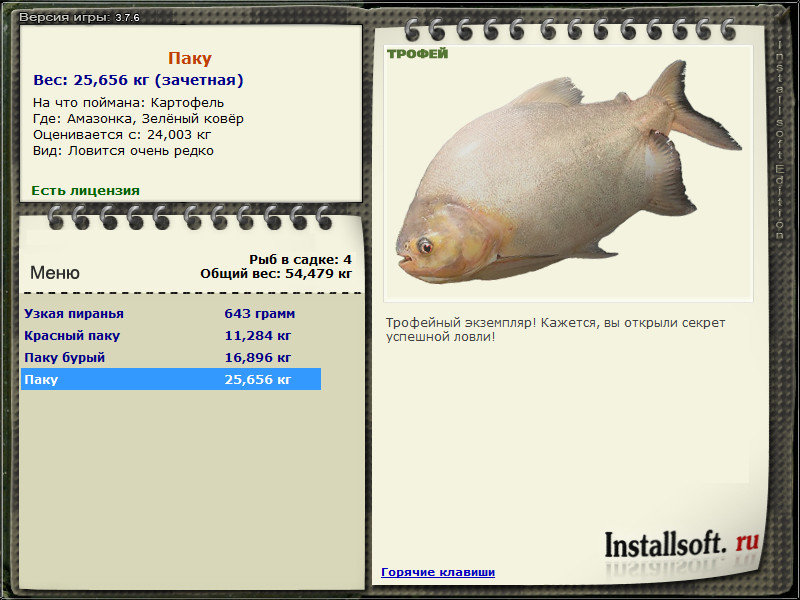Click the ТРОФЕЙ label above the fish image
This screenshot has height=600, width=800.
click(417, 54)
